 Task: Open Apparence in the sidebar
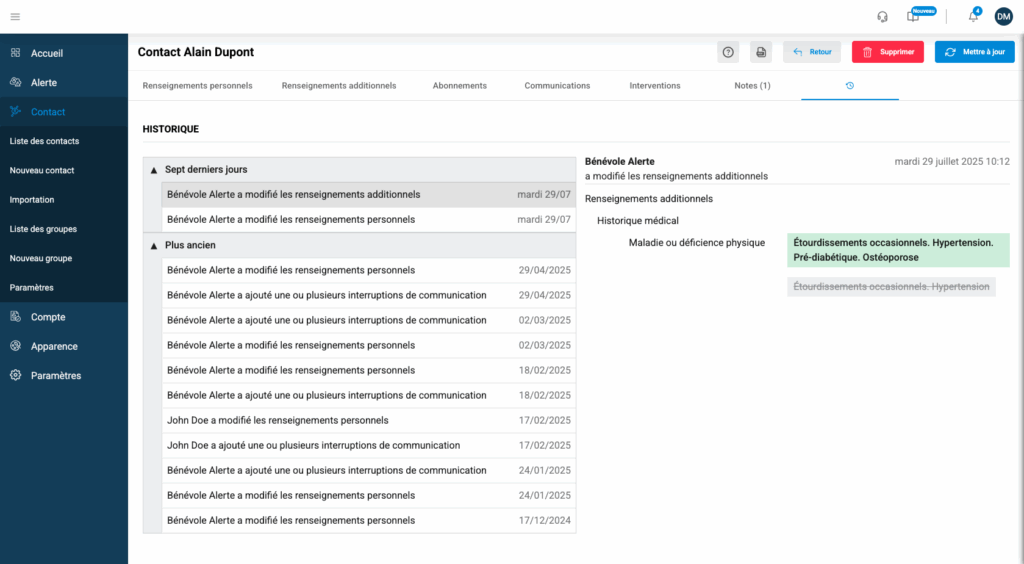53,346
